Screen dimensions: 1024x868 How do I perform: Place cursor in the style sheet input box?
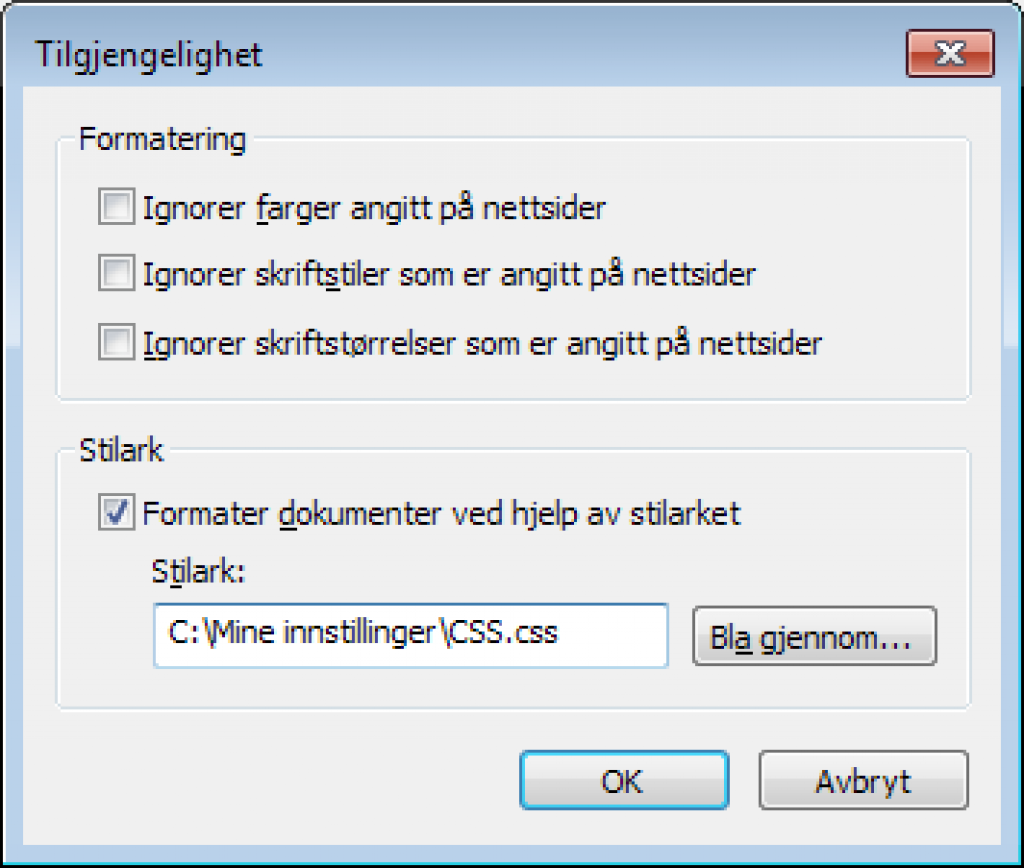click(x=410, y=636)
